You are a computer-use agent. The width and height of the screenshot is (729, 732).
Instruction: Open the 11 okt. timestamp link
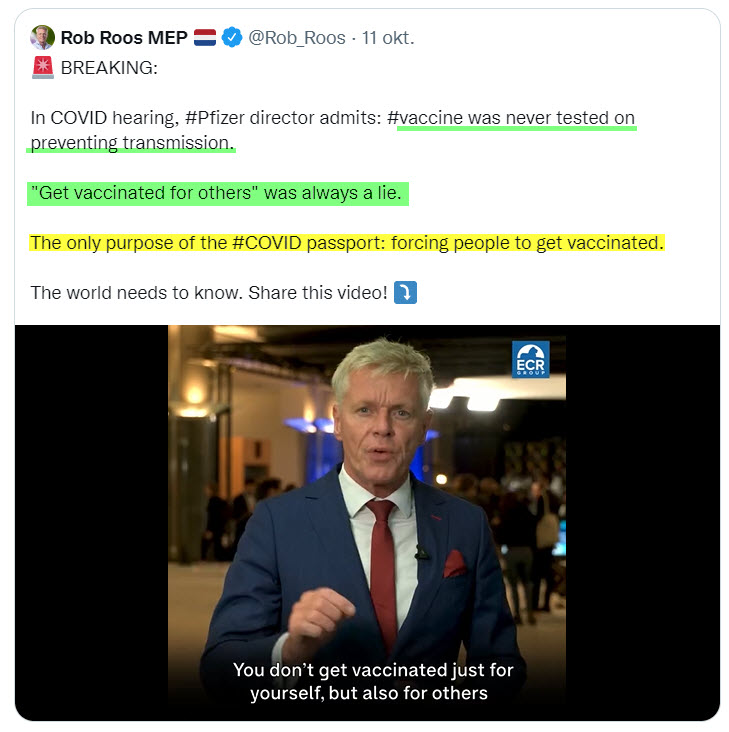click(x=388, y=38)
